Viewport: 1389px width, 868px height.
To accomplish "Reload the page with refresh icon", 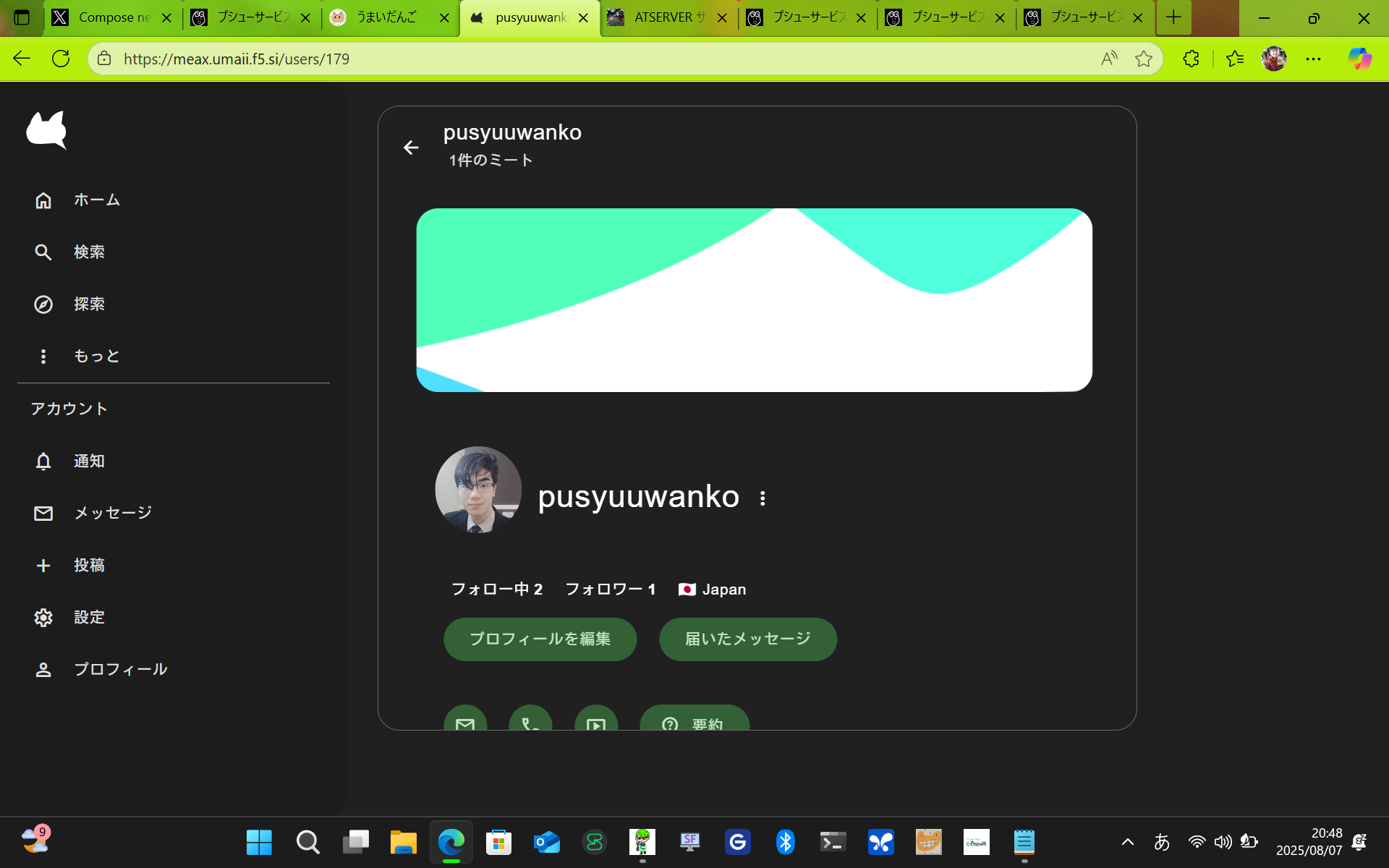I will point(61,59).
